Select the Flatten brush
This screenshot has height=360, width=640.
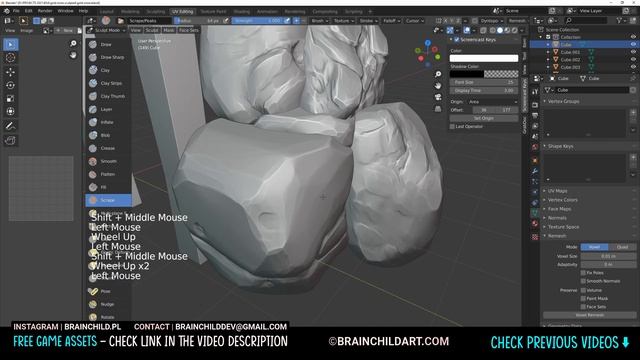click(108, 174)
